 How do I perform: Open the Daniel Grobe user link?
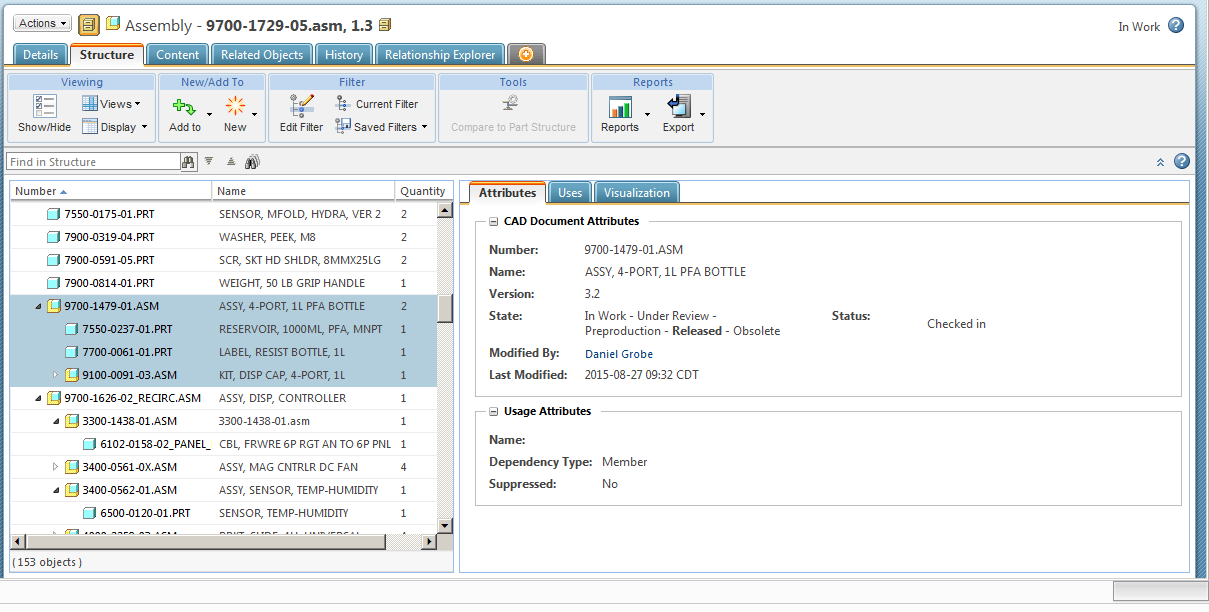[619, 354]
